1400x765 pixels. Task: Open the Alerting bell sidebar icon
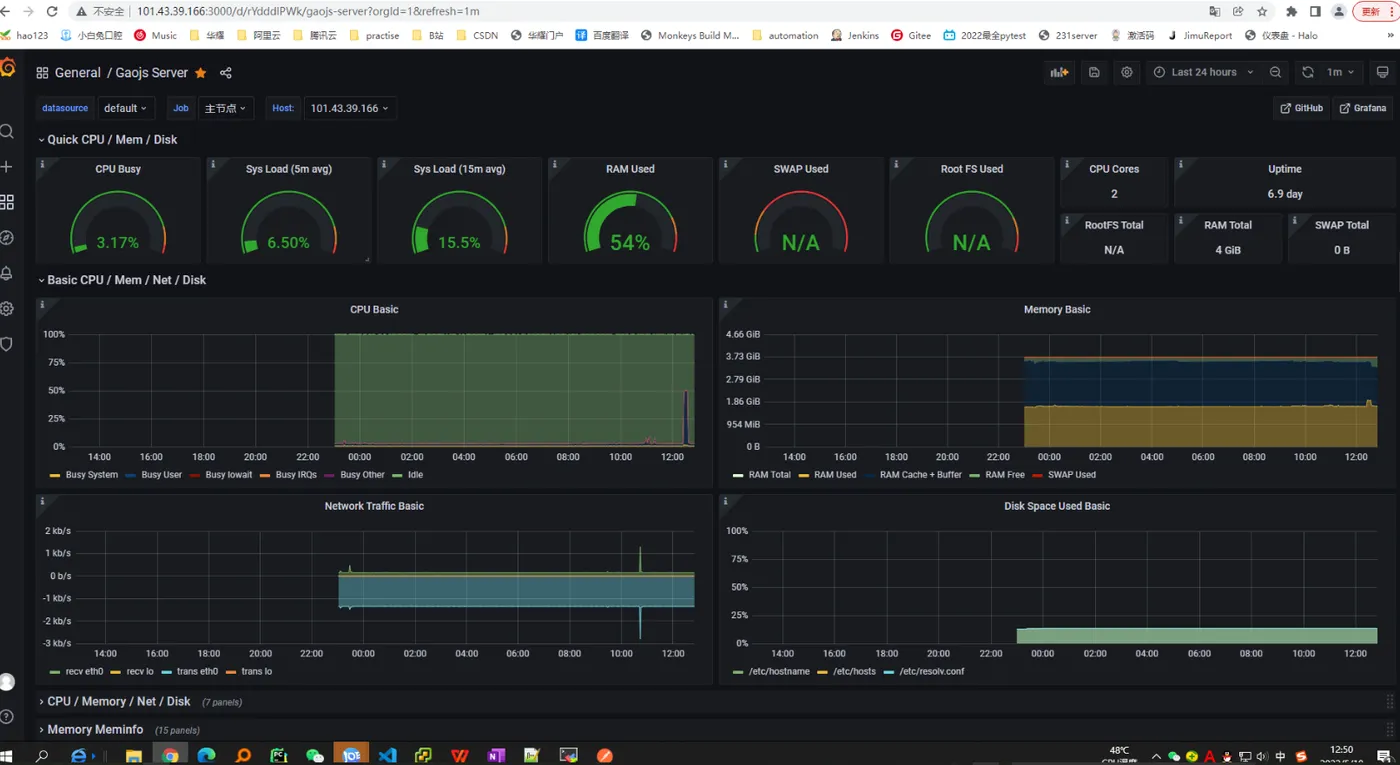6,273
